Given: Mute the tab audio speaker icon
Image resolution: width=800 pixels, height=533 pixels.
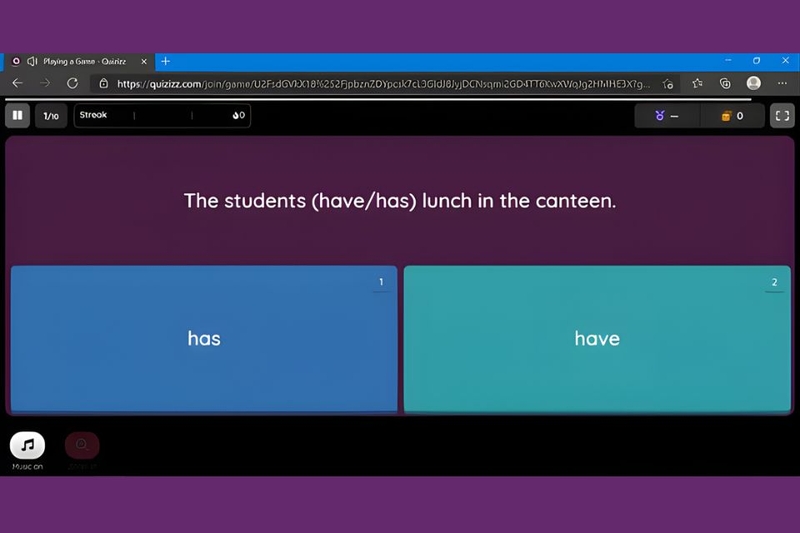Looking at the screenshot, I should pos(32,61).
